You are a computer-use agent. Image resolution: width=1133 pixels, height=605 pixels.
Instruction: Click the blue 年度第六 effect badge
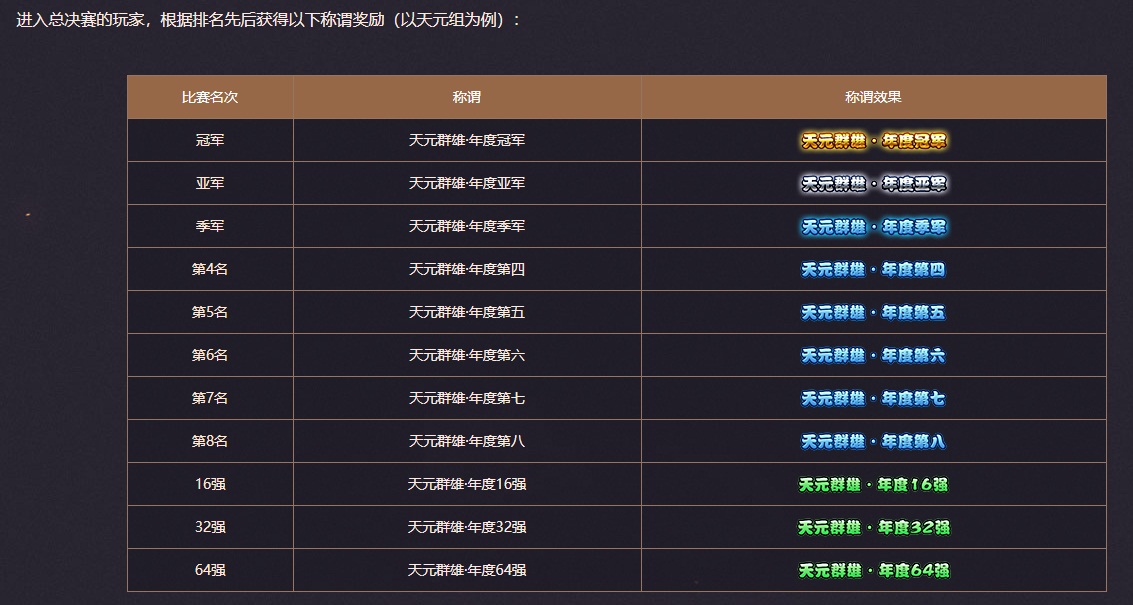(x=873, y=356)
